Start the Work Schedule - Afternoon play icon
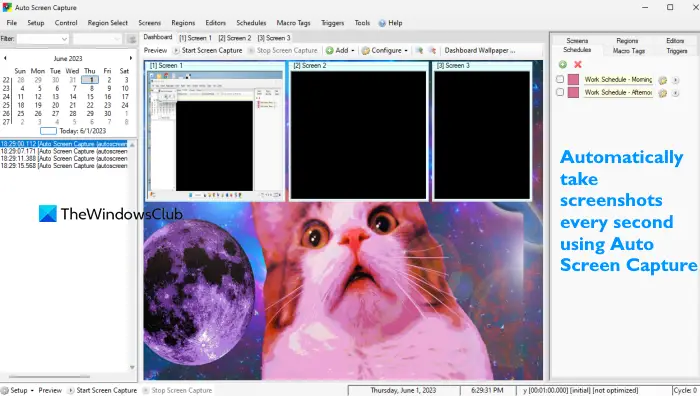Image resolution: width=700 pixels, height=396 pixels. (675, 93)
